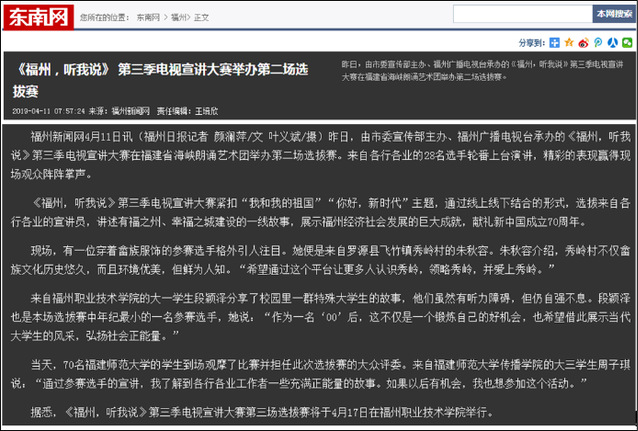Open the blue share-more icon
The height and width of the screenshot is (431, 638).
pyautogui.click(x=555, y=43)
